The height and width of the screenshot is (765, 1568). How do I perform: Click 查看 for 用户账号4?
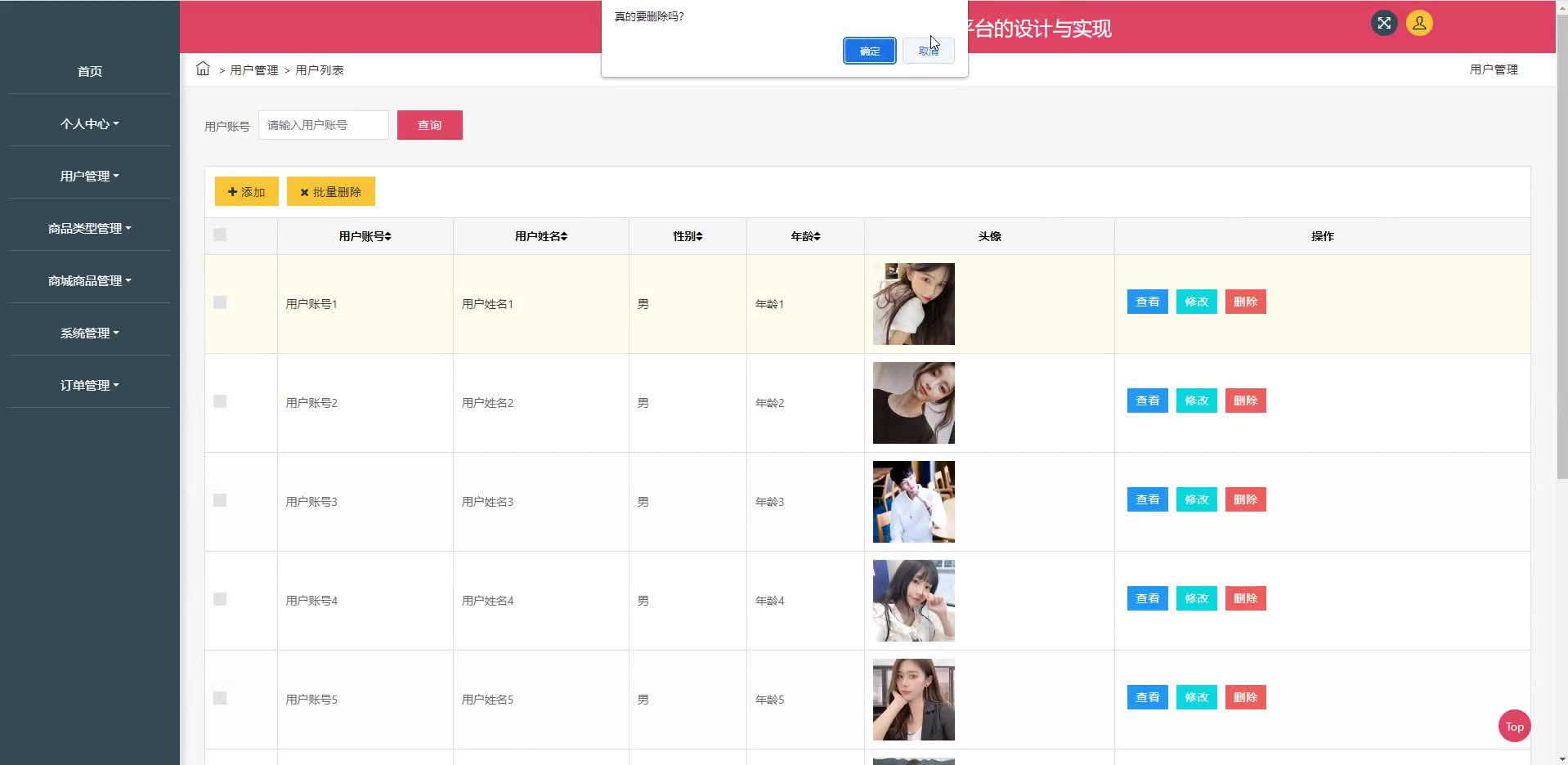(x=1148, y=598)
